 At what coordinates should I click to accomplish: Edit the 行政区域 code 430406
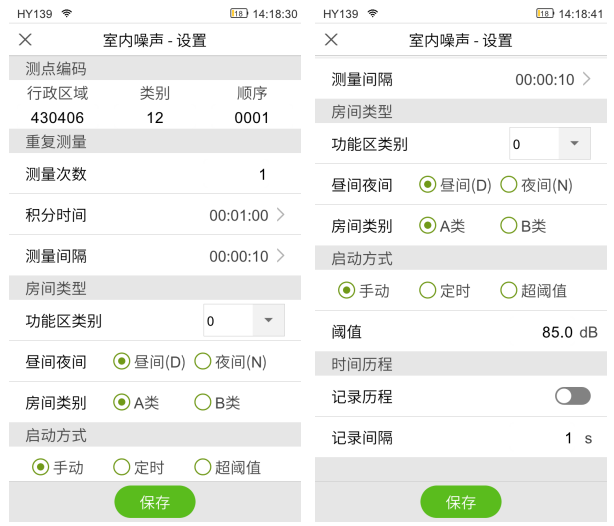point(57,117)
